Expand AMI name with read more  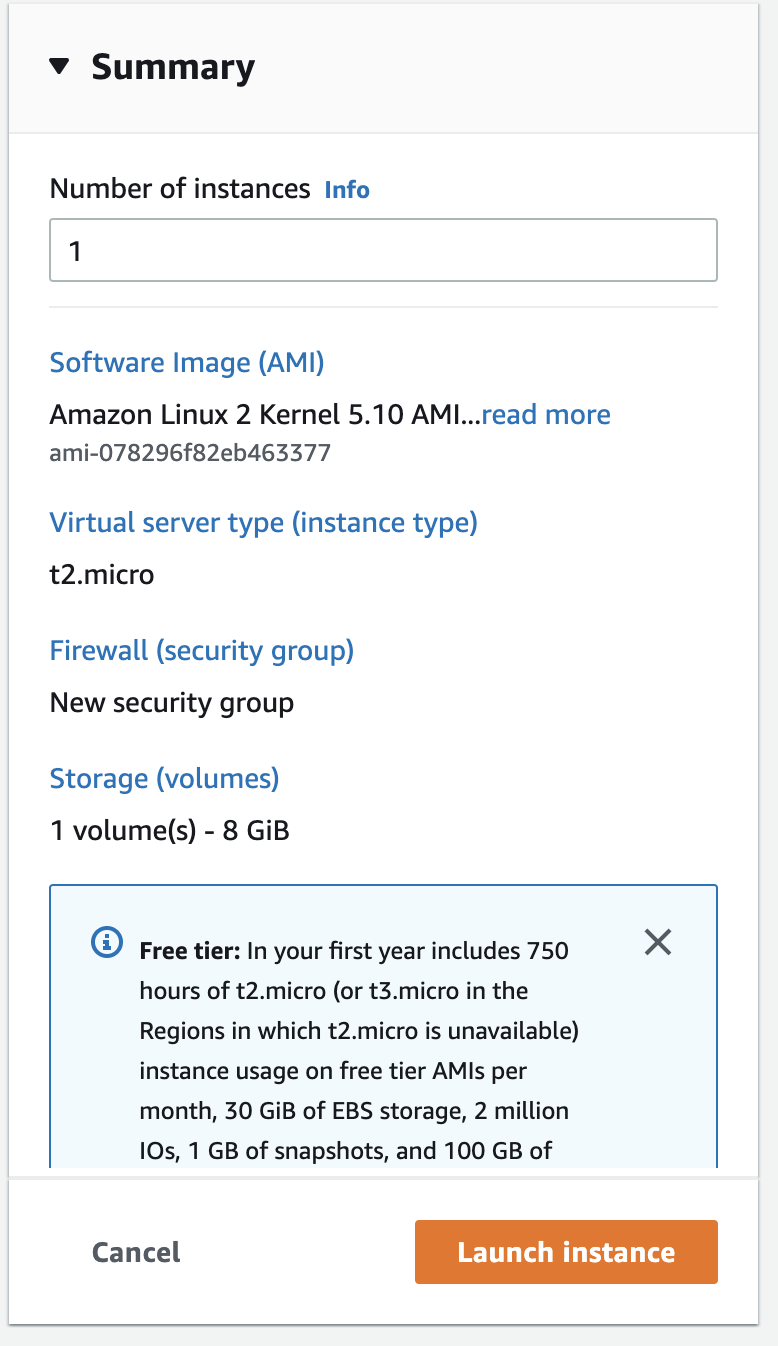click(x=546, y=415)
